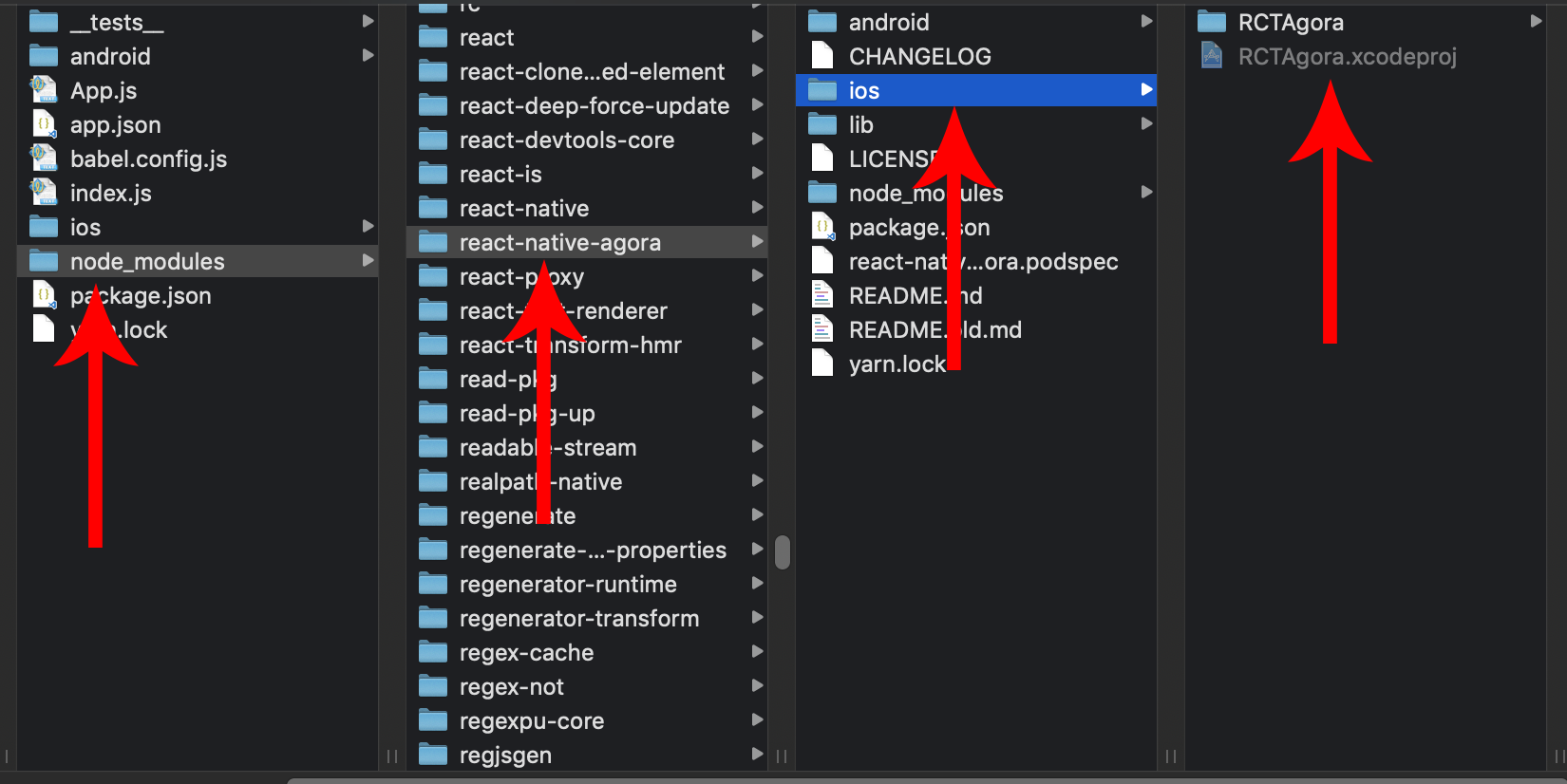
Task: Select the RCTAgora.xcodeproj project icon
Action: [1212, 56]
